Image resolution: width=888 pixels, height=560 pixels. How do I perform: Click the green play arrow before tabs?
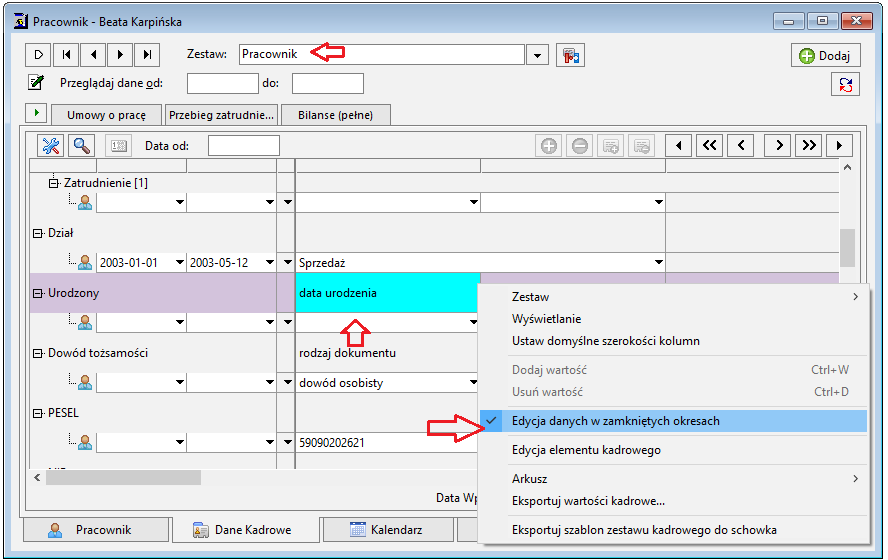pyautogui.click(x=36, y=113)
